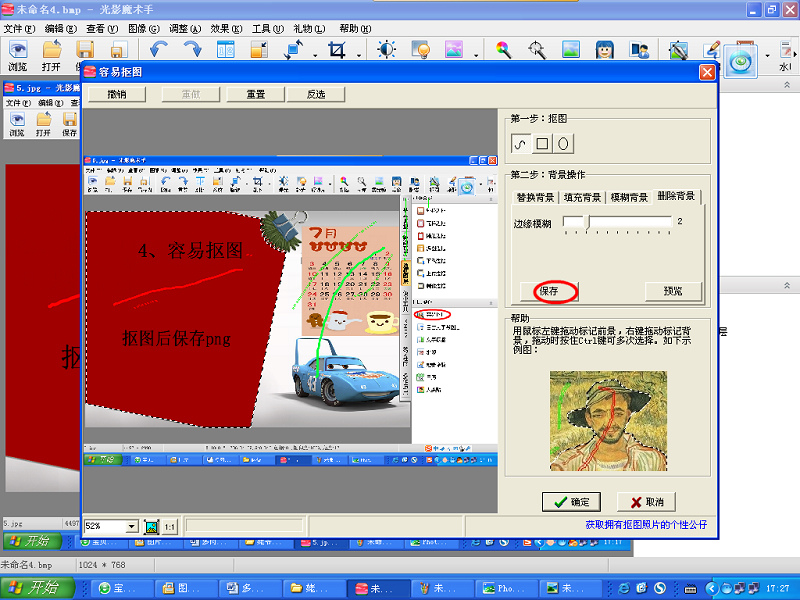Switch to the 替换背景 tab
800x600 pixels.
[x=535, y=197]
